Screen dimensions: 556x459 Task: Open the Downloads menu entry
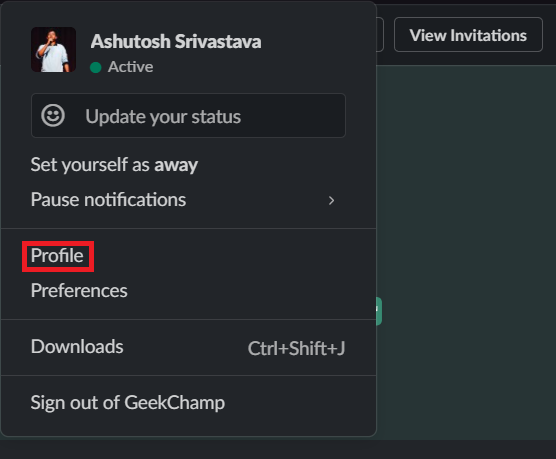77,347
